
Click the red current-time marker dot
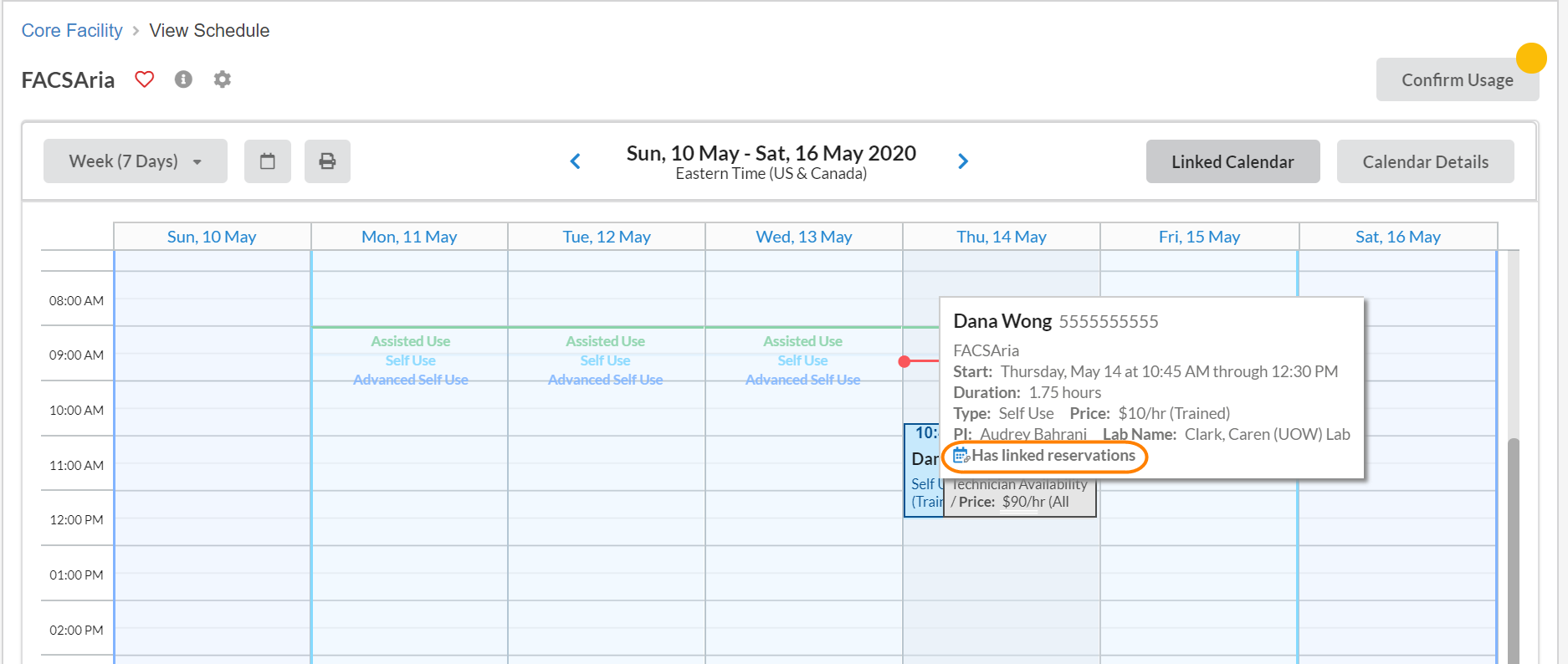pos(904,361)
